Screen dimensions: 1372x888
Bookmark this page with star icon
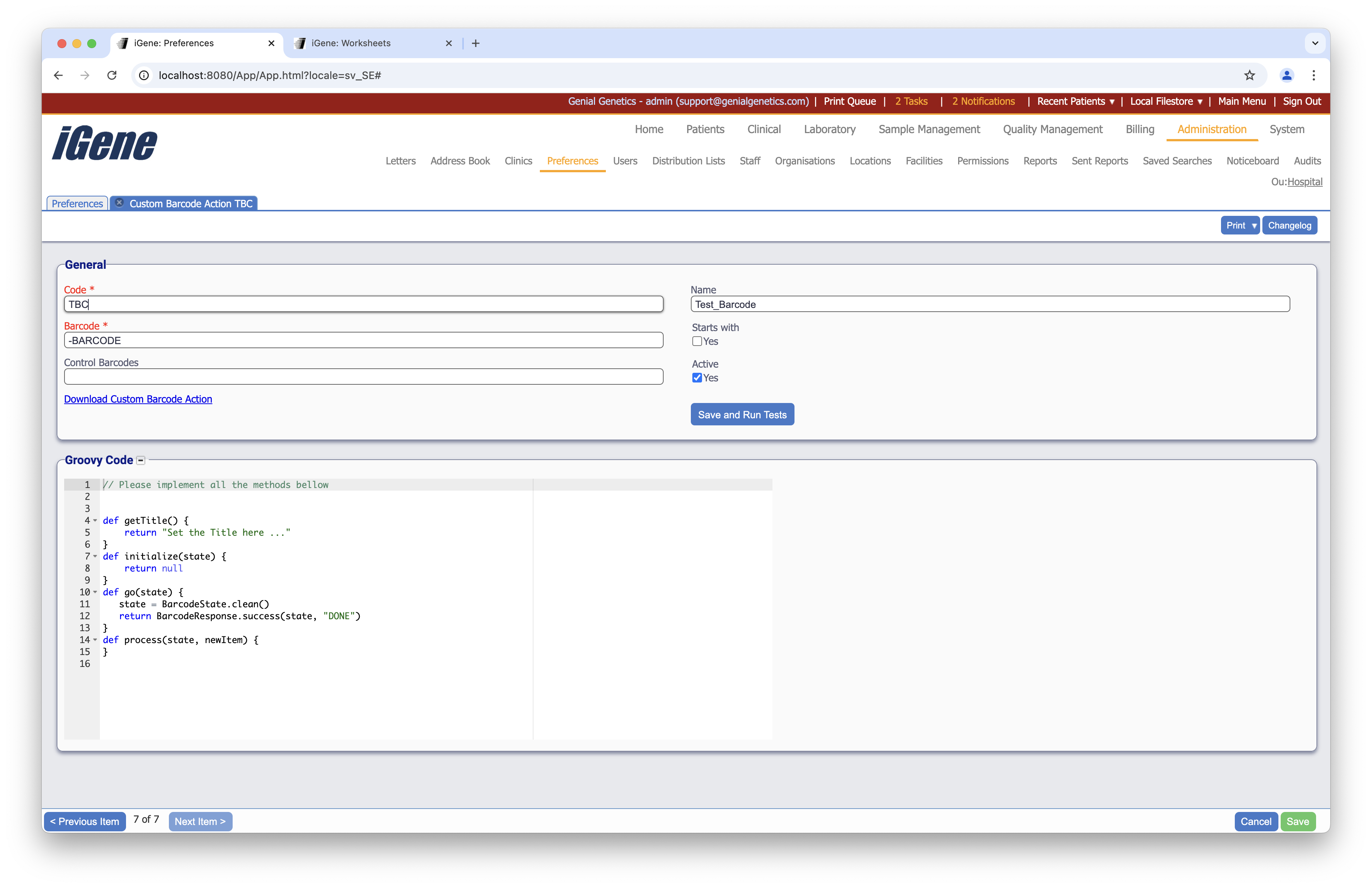click(x=1249, y=75)
